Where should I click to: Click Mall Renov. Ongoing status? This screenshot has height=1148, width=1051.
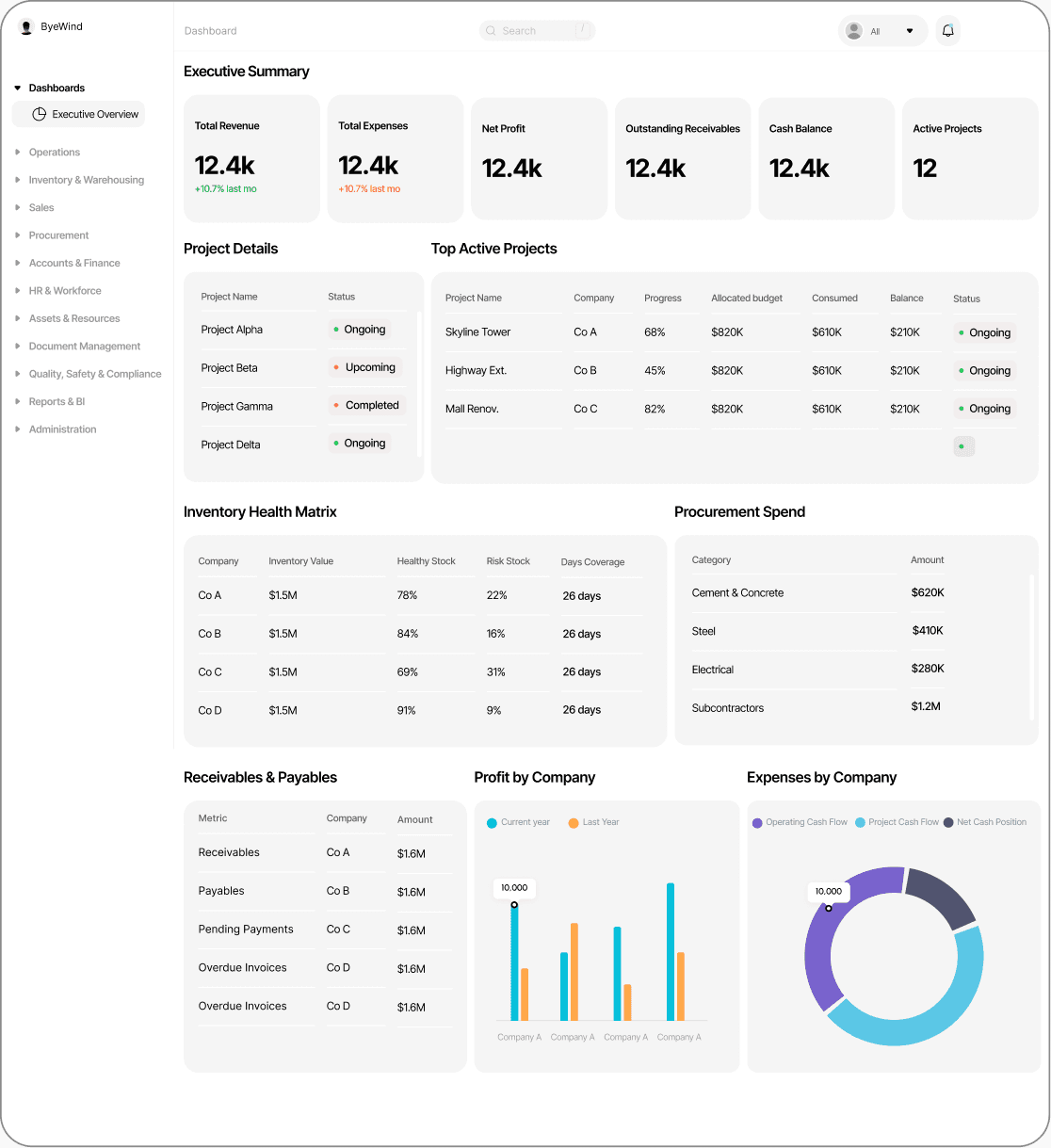click(984, 409)
